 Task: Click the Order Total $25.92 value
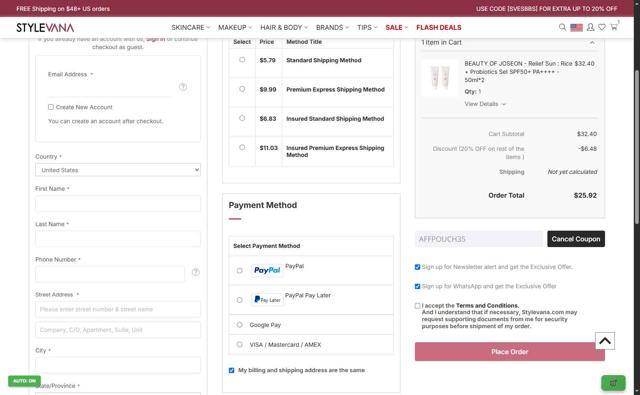click(x=585, y=195)
